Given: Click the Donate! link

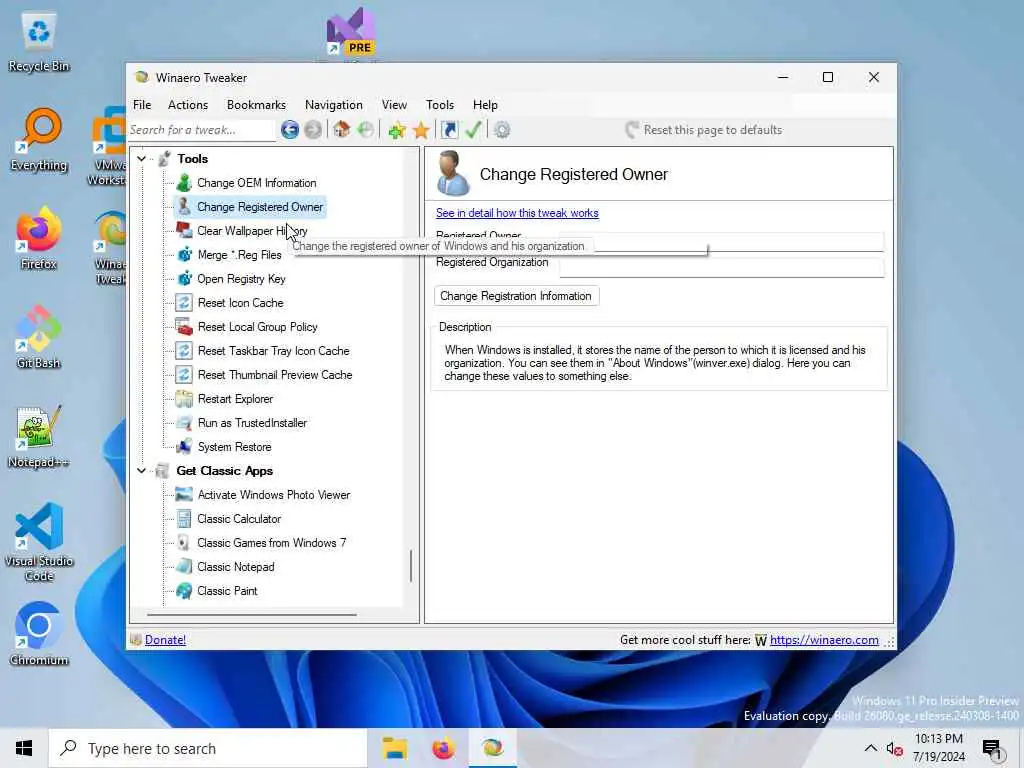Looking at the screenshot, I should point(165,640).
